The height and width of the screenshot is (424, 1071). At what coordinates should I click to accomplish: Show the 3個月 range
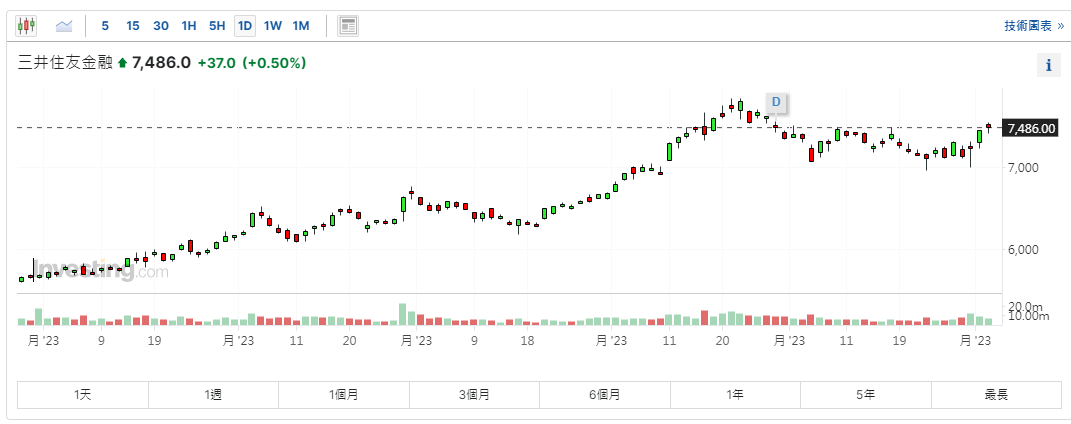(474, 395)
